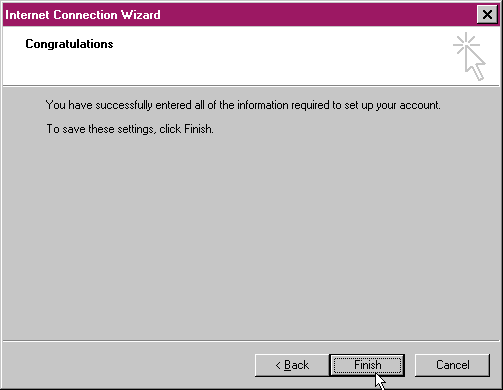The width and height of the screenshot is (503, 390).
Task: Cancel the Internet Connection Wizard
Action: tap(452, 365)
